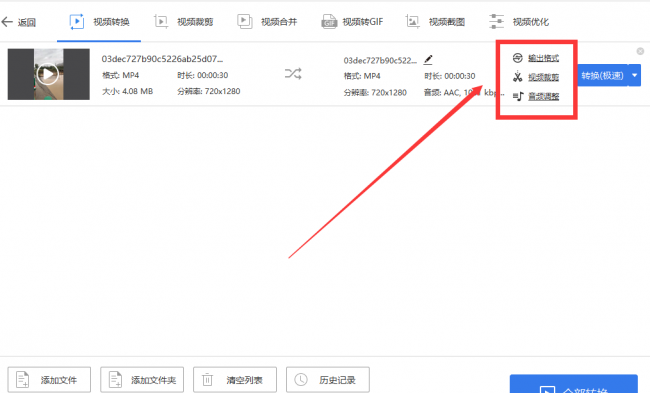Click the source 分辨率: 720x1280 text
This screenshot has height=393, width=650.
pos(209,91)
